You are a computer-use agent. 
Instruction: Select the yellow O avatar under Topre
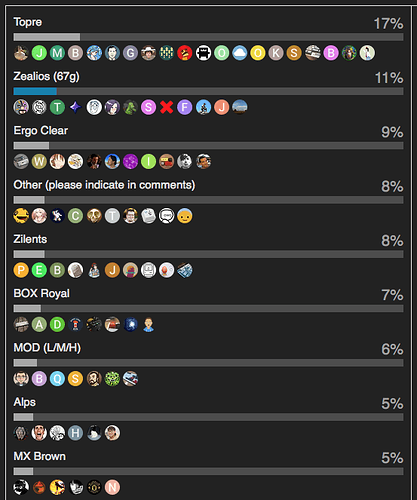point(258,53)
